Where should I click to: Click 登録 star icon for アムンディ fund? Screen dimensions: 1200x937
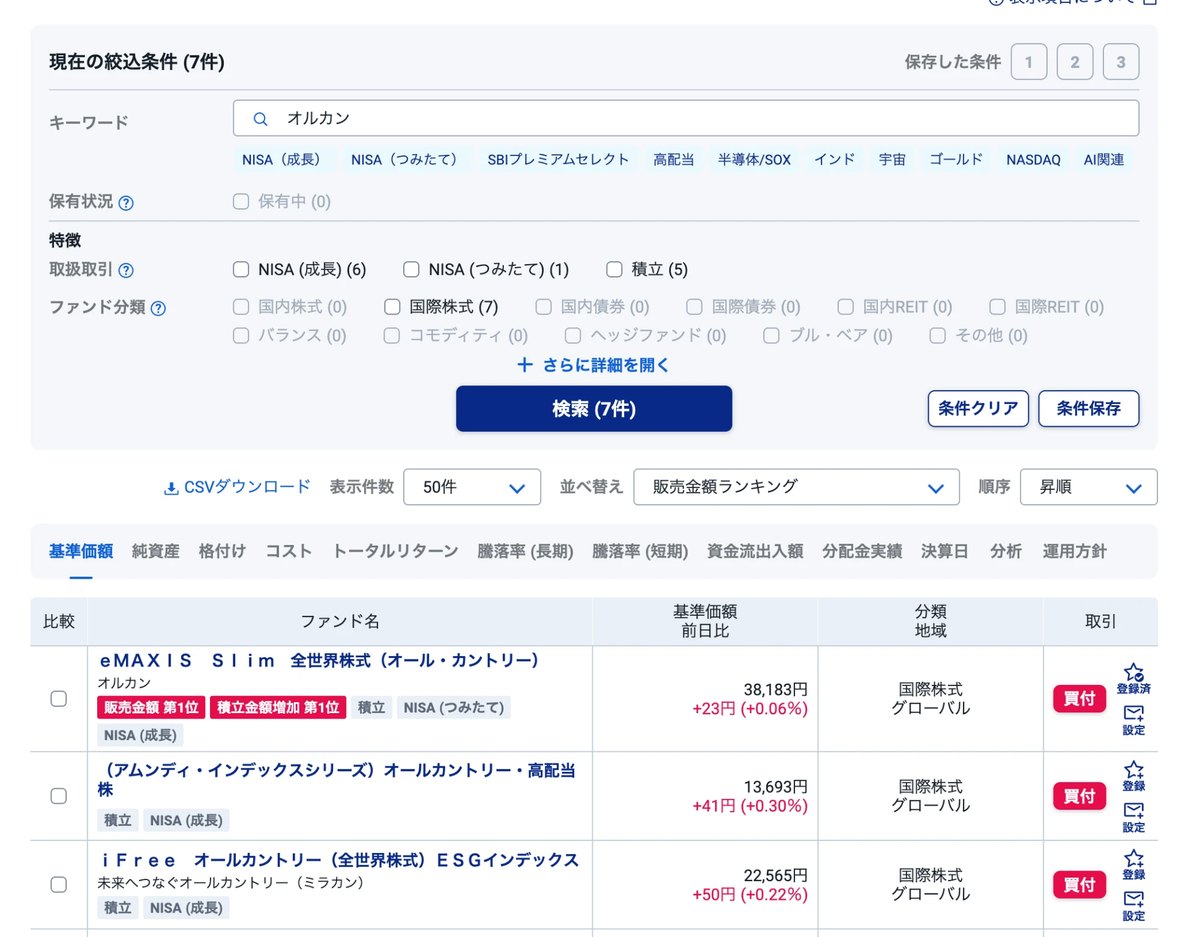[1133, 770]
